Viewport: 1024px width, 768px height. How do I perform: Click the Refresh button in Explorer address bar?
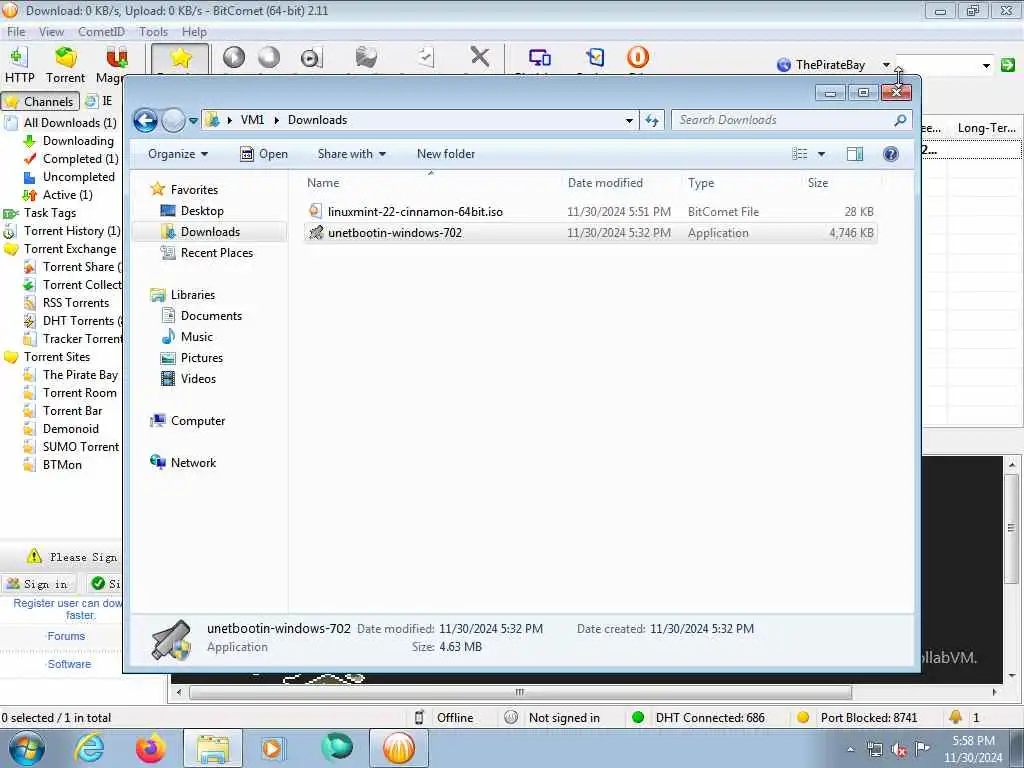click(652, 120)
